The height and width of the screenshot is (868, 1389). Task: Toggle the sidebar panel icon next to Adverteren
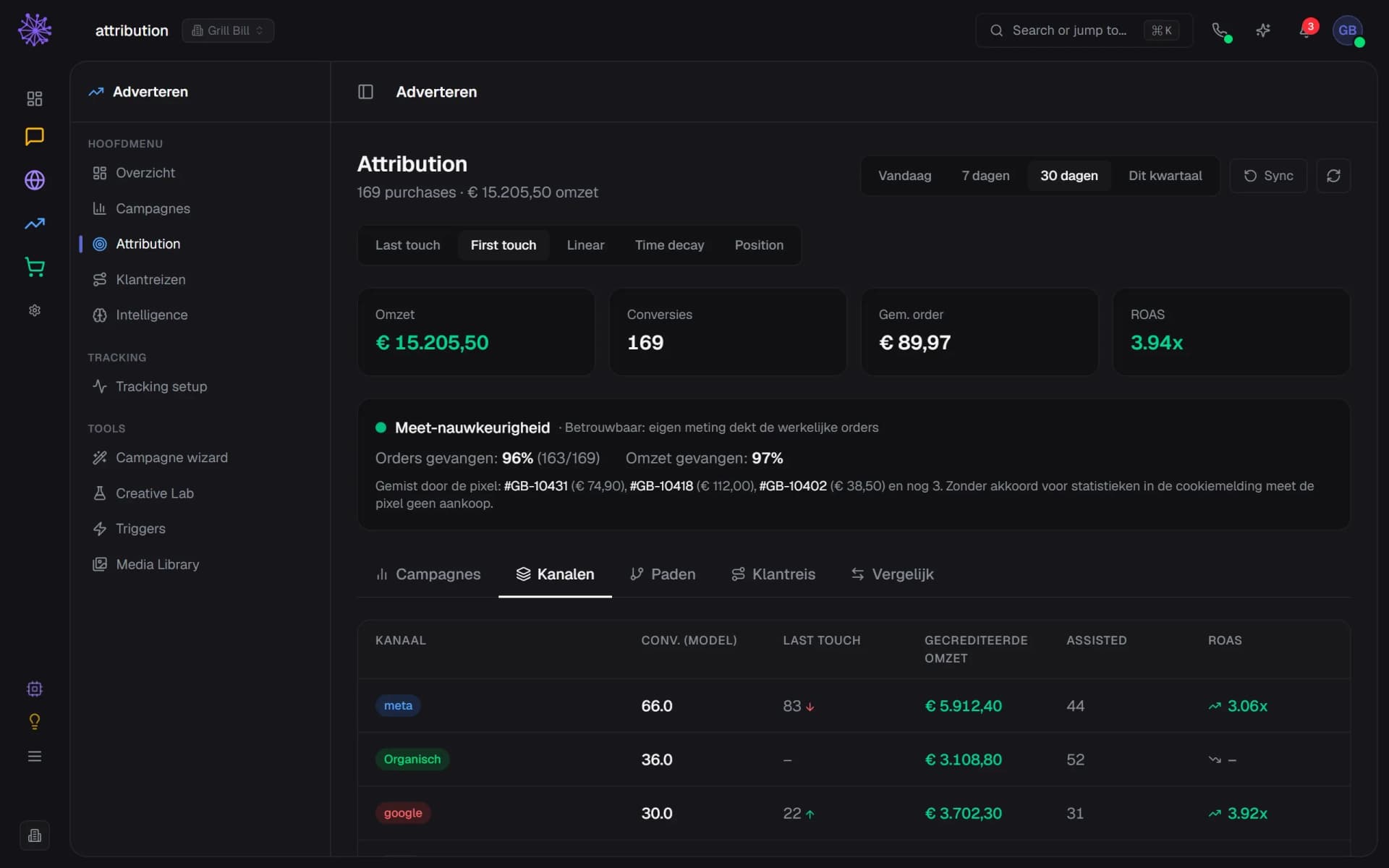click(365, 92)
